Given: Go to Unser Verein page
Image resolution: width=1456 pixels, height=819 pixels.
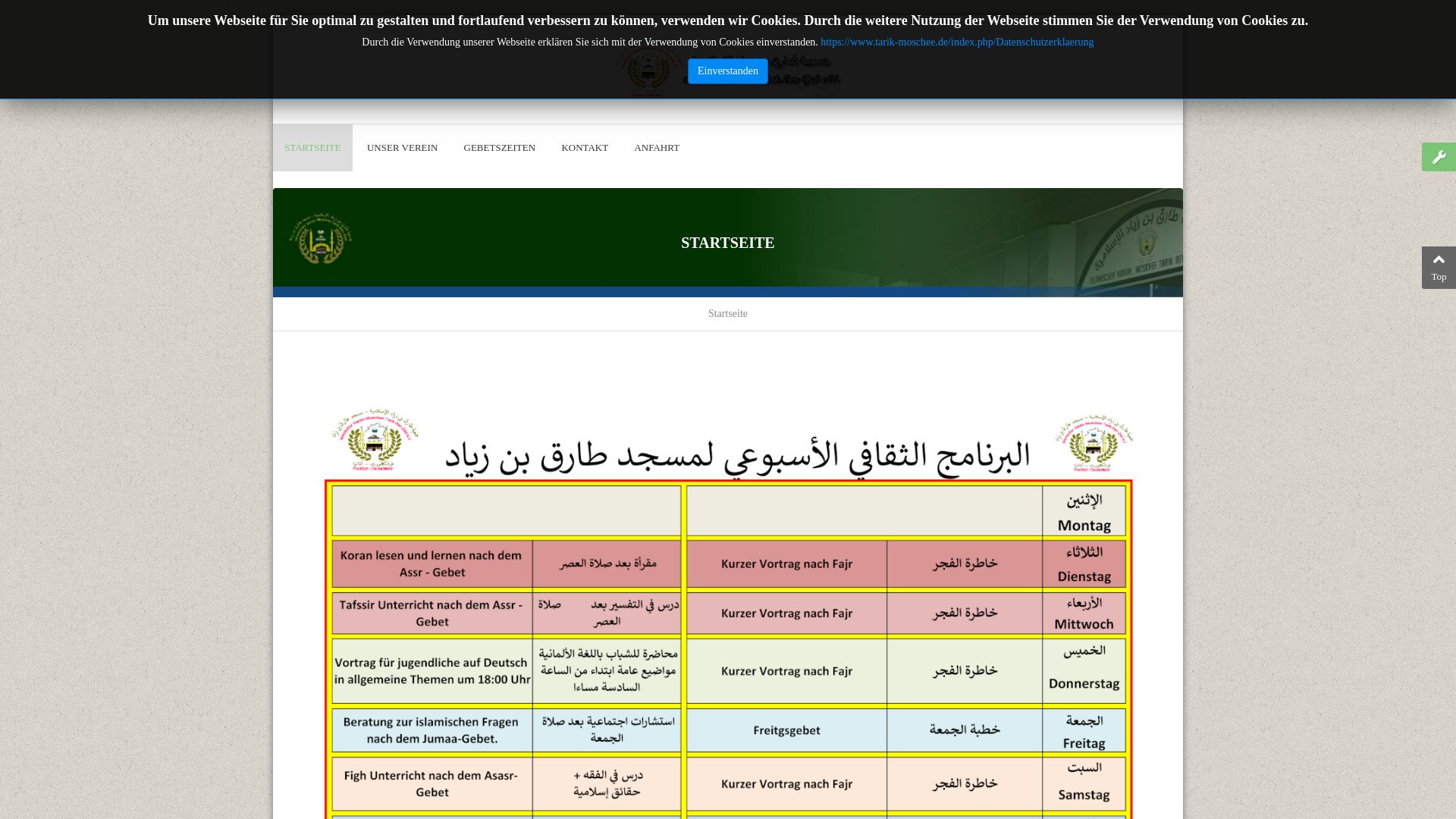Looking at the screenshot, I should pyautogui.click(x=402, y=148).
